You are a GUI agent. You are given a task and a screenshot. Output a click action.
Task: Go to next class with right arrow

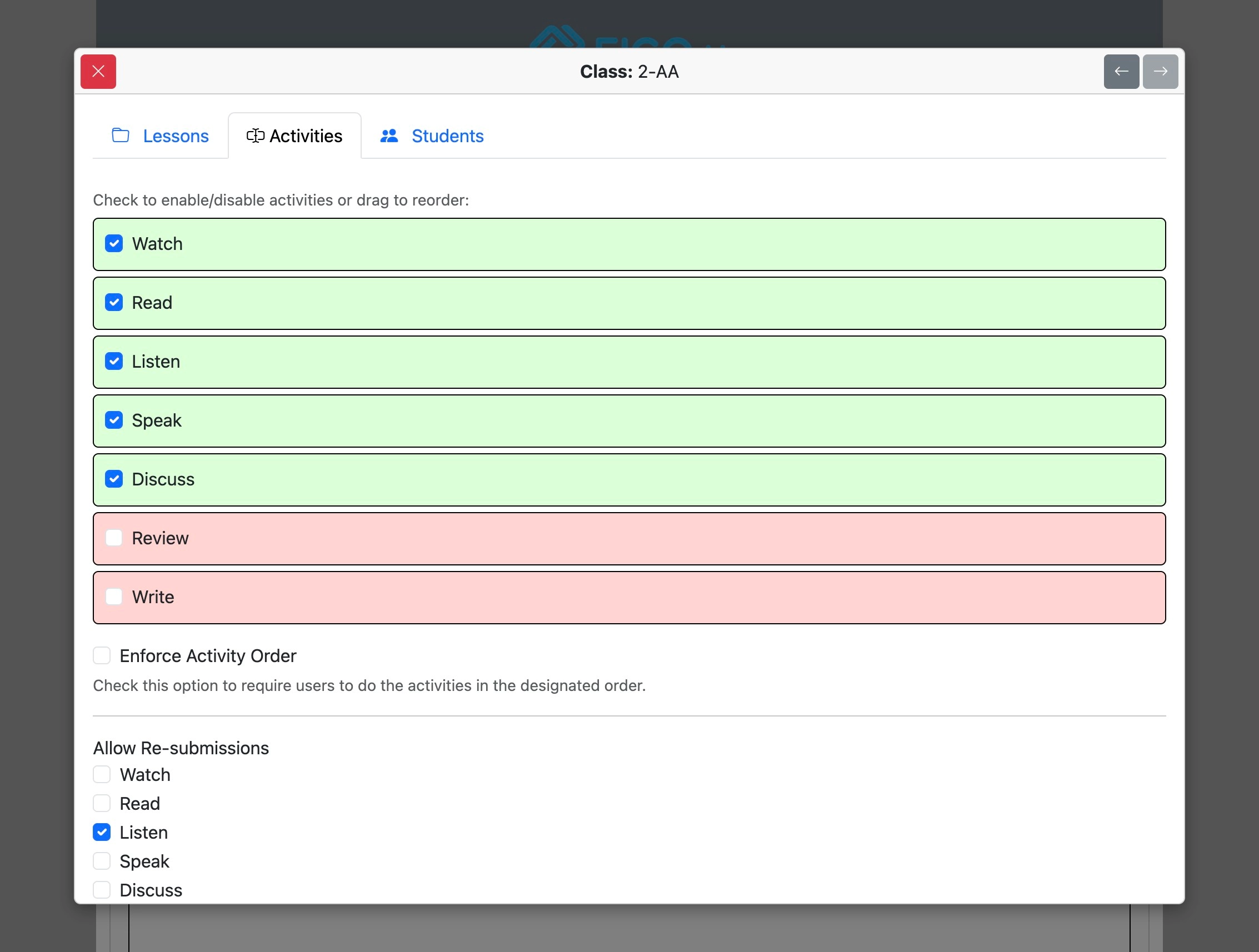tap(1160, 72)
